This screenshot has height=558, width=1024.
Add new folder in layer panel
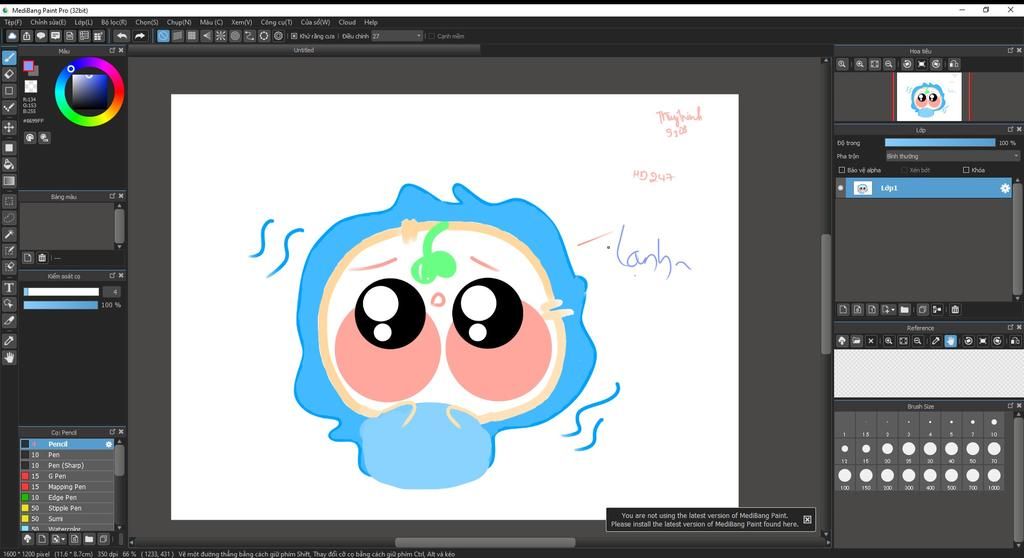tap(904, 310)
